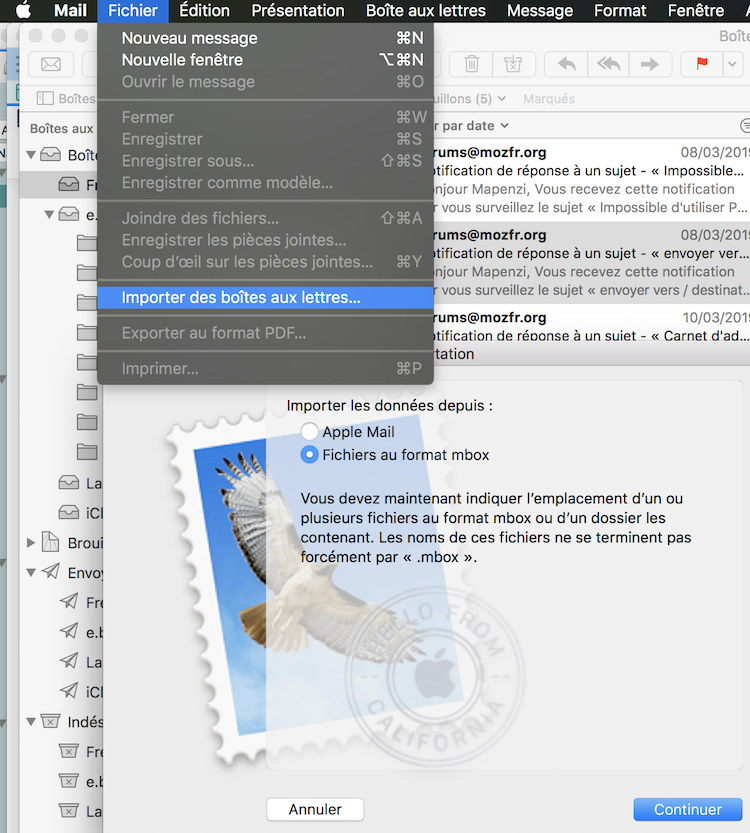Click the get new mail envelope icon
The height and width of the screenshot is (833, 750).
click(51, 64)
